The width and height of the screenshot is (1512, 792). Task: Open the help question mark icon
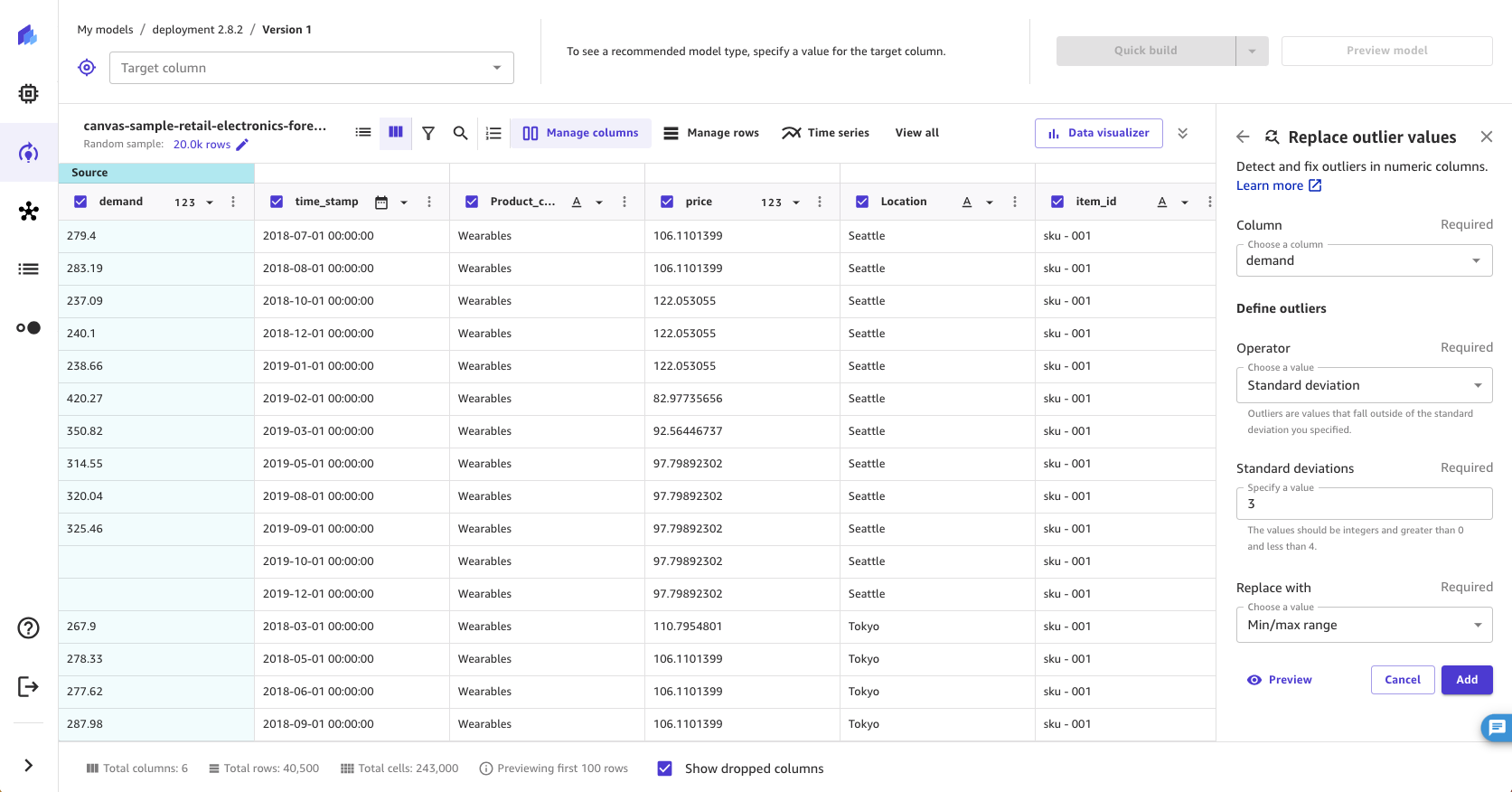tap(29, 627)
